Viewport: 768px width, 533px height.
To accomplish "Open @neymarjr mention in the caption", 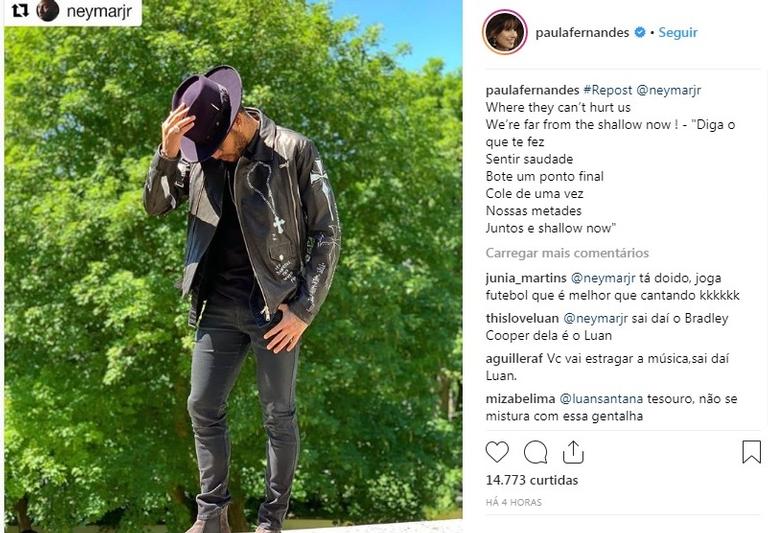I will click(669, 90).
